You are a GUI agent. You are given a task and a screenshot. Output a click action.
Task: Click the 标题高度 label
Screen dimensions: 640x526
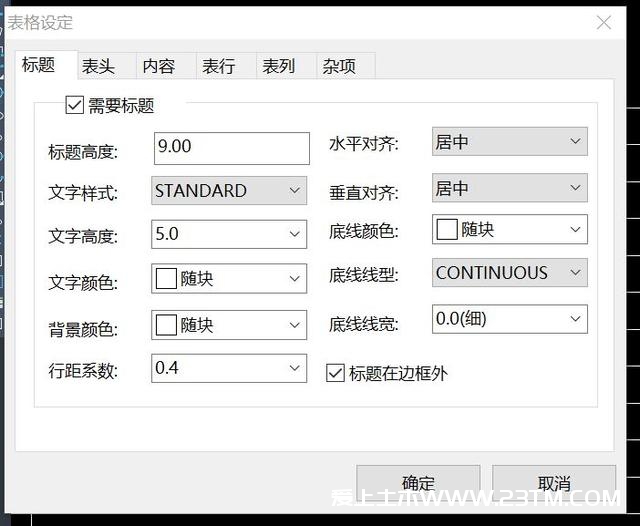point(83,152)
